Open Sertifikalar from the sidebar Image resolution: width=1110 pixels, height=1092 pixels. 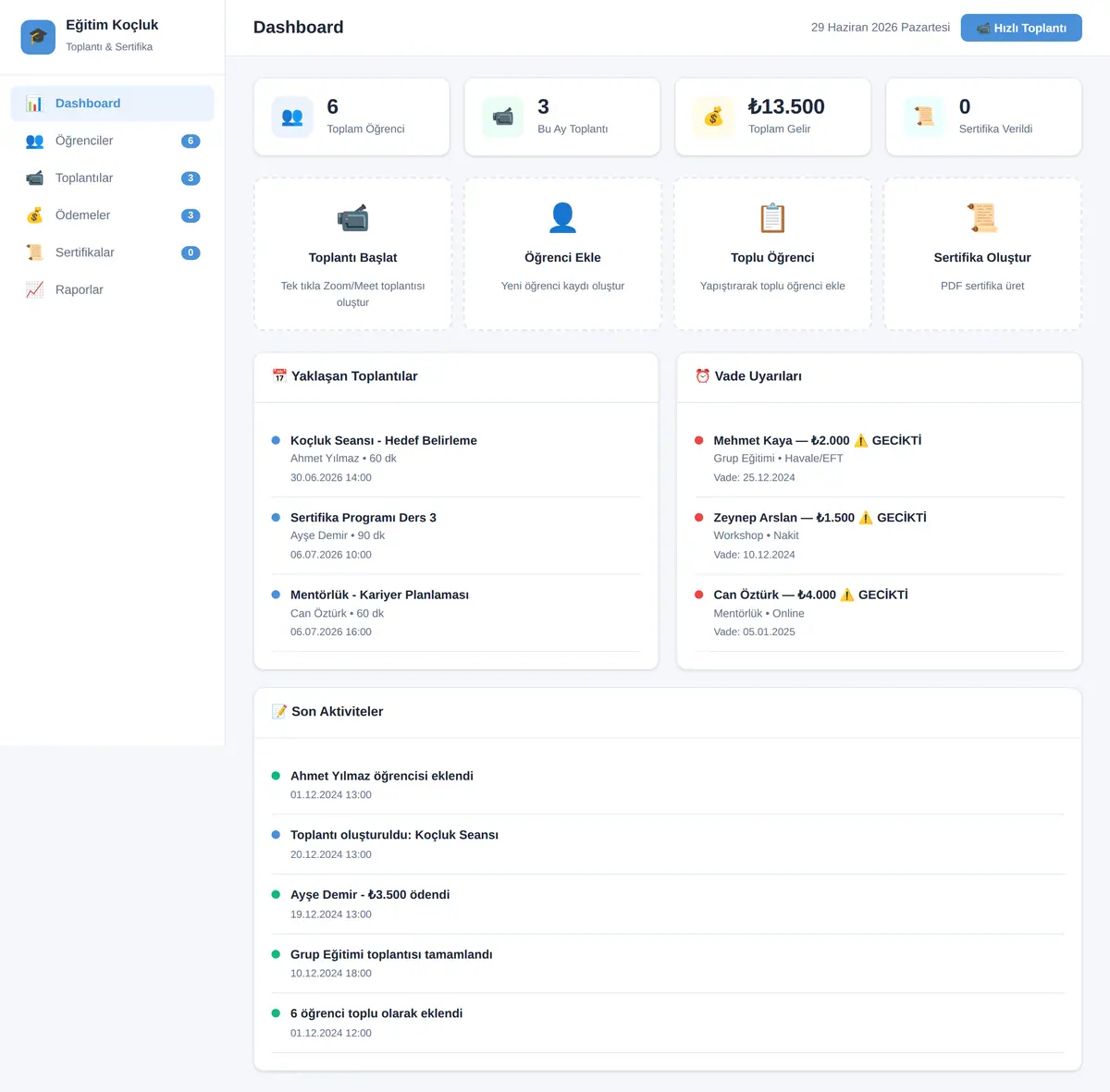pos(112,252)
